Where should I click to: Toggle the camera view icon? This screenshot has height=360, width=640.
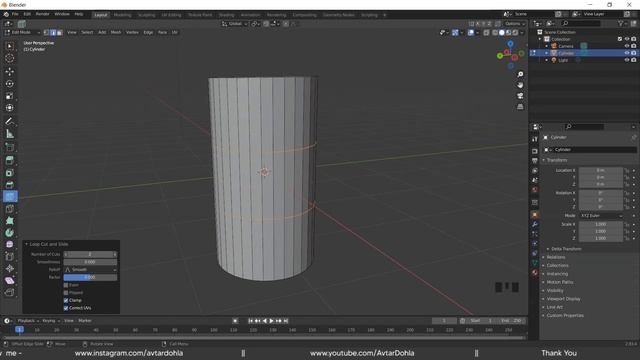(520, 96)
